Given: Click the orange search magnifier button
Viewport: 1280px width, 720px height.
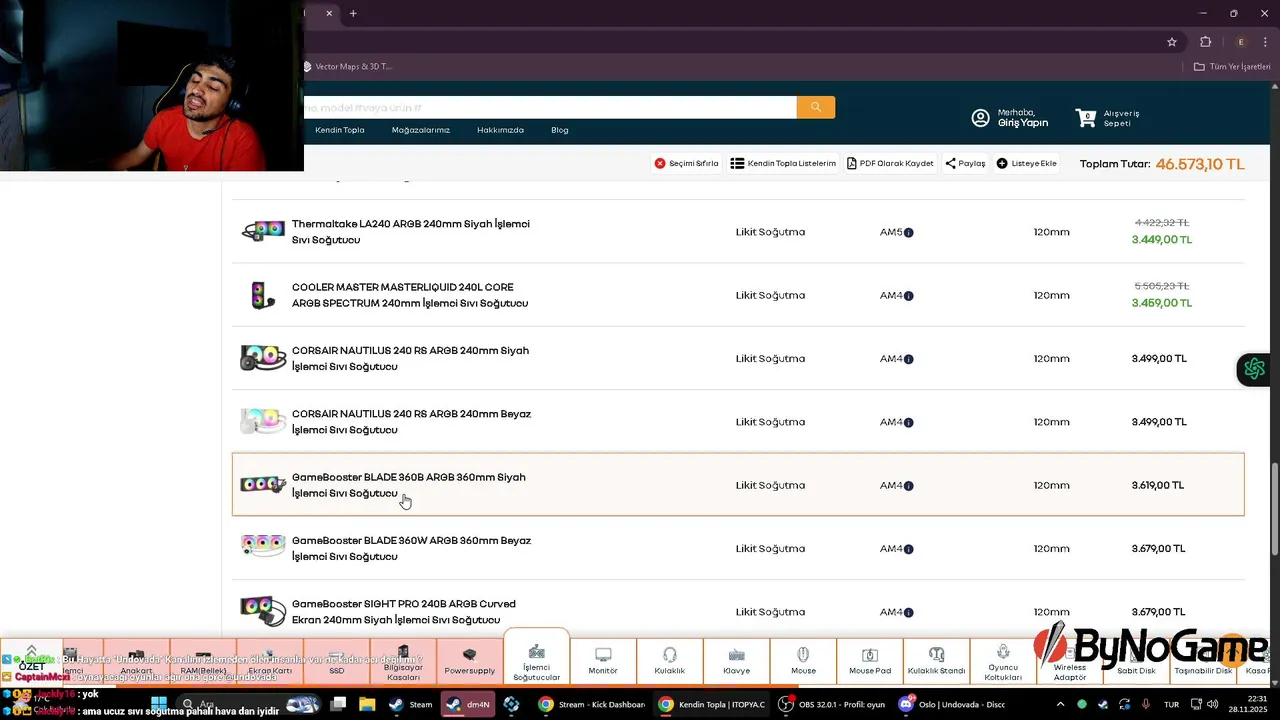Looking at the screenshot, I should (x=816, y=107).
